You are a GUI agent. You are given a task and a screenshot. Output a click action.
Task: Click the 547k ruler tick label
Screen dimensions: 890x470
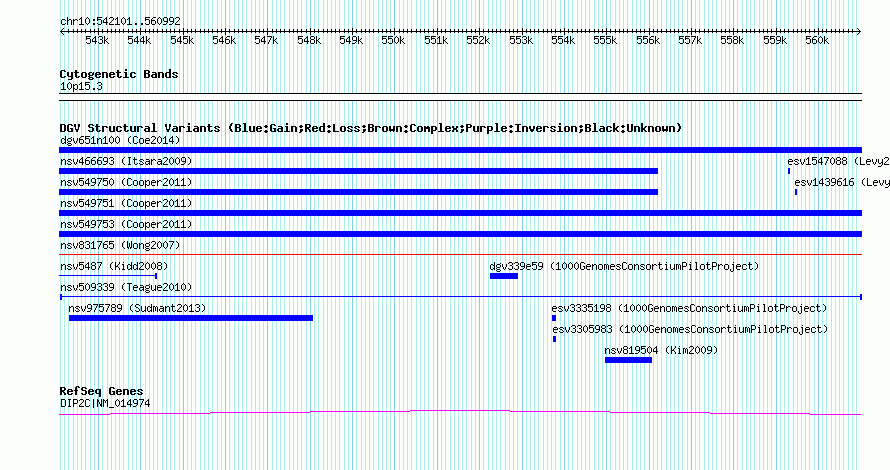tap(266, 40)
